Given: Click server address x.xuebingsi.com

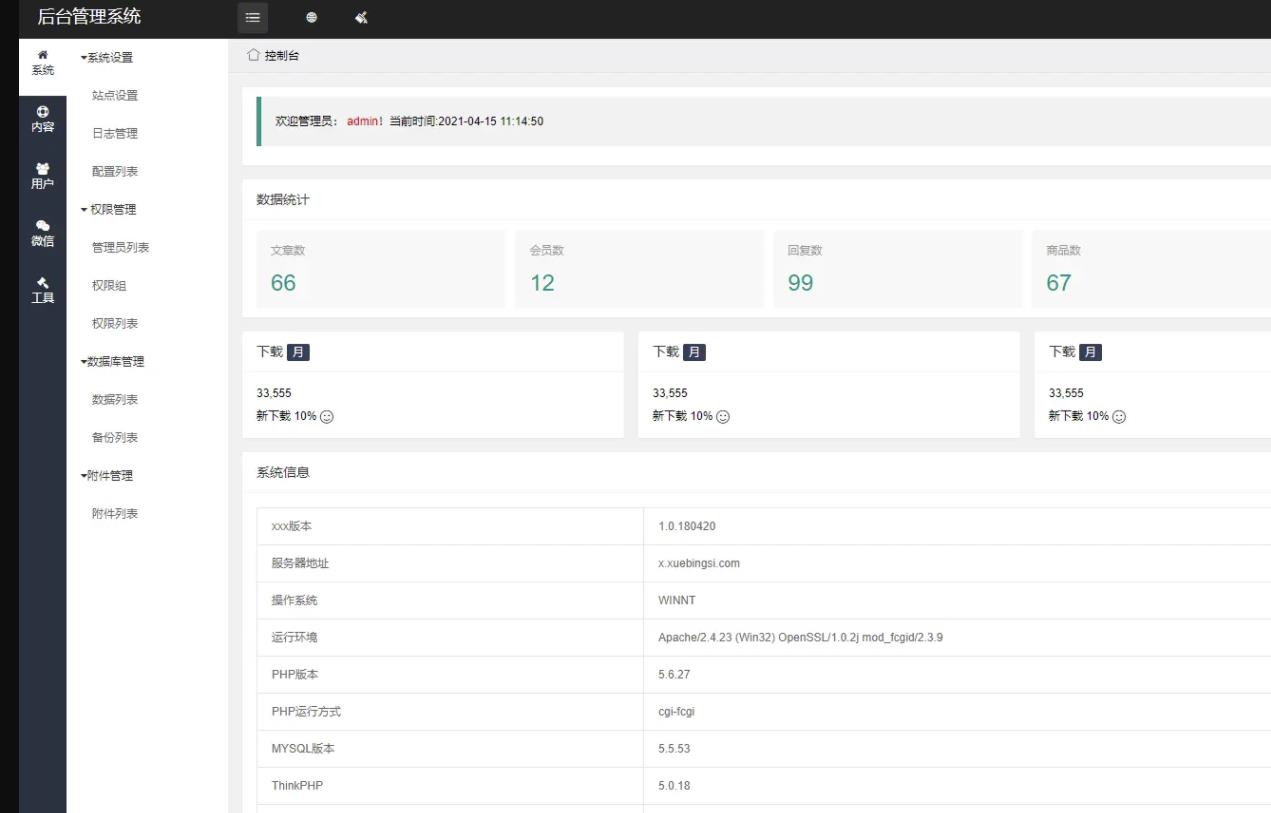Looking at the screenshot, I should tap(699, 563).
